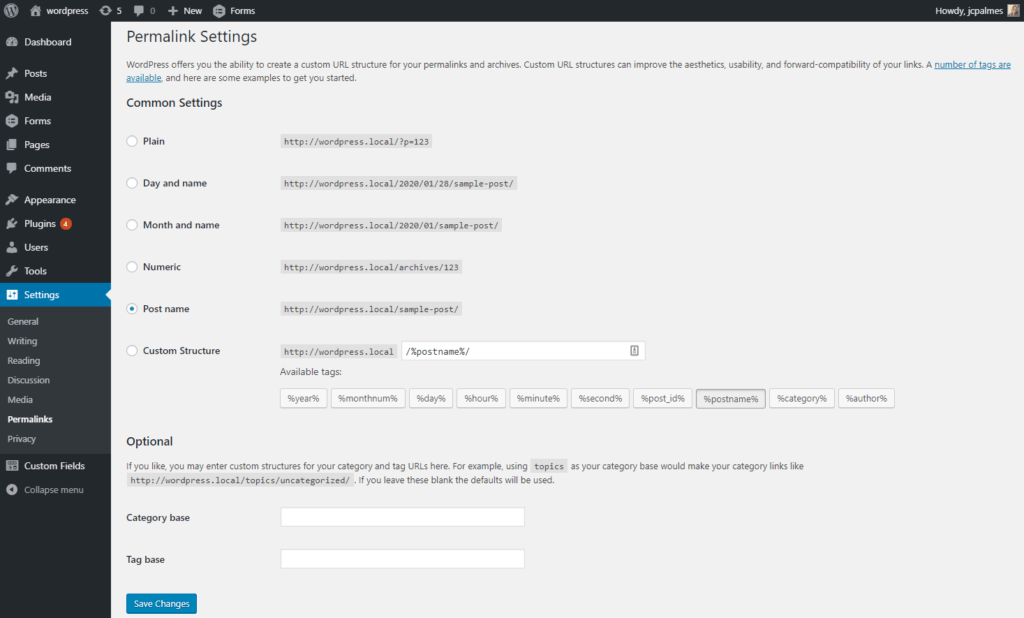Image resolution: width=1024 pixels, height=618 pixels.
Task: Click the Plugins update count badge 4
Action: pyautogui.click(x=65, y=223)
